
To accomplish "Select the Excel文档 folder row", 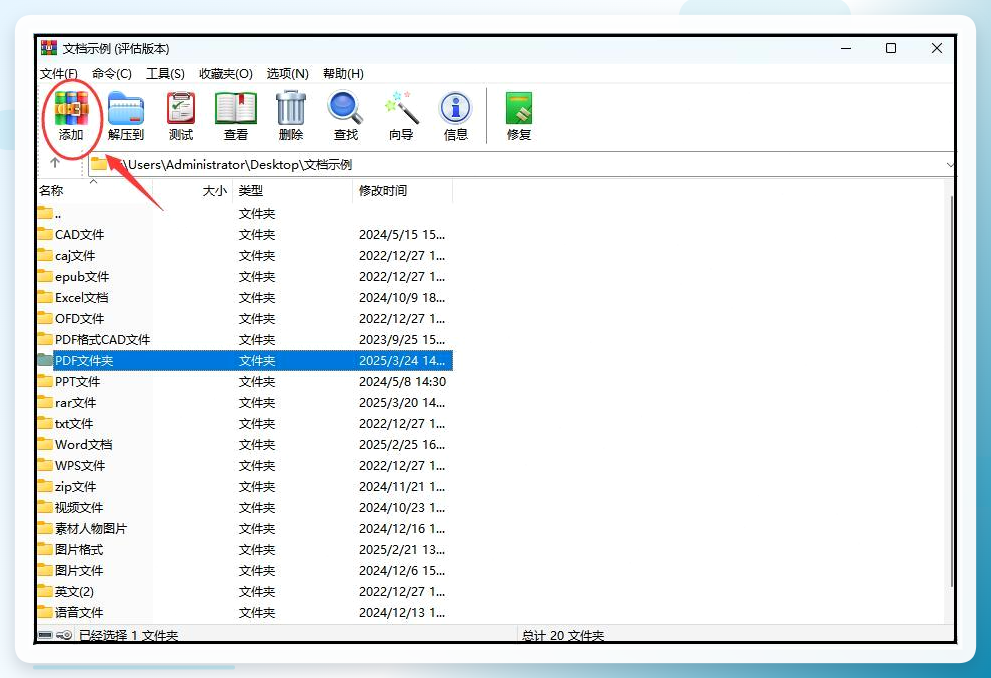I will tap(245, 298).
